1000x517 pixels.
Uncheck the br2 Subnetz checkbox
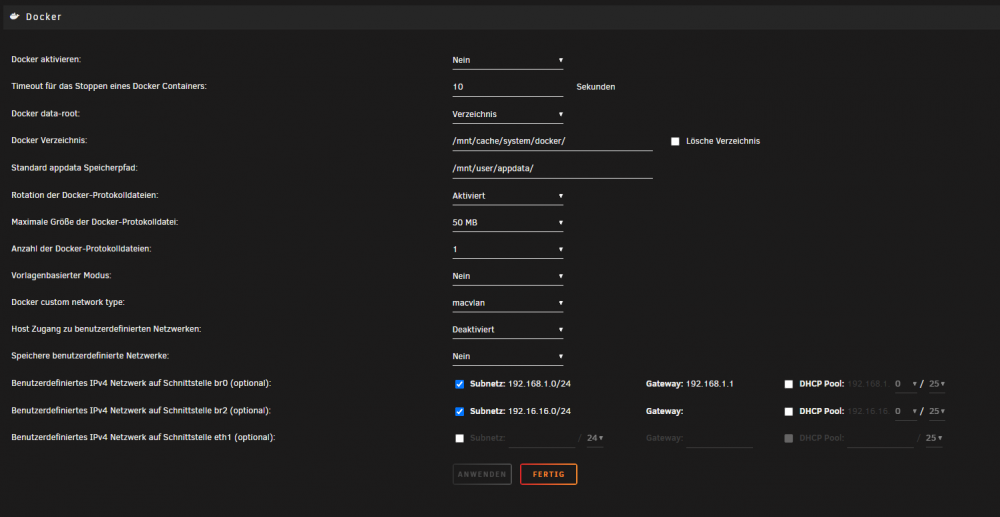click(x=459, y=412)
